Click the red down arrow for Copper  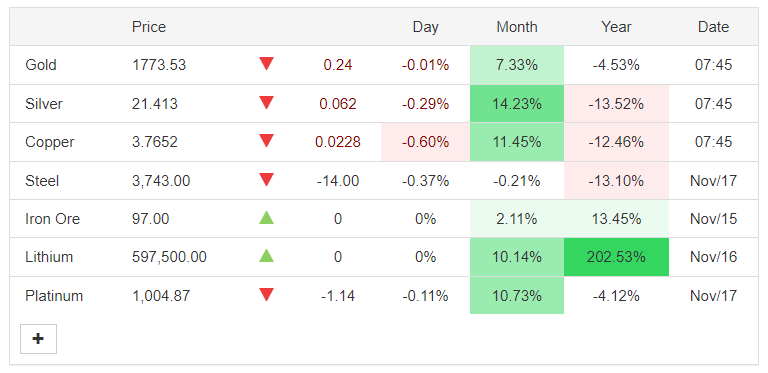tap(266, 140)
